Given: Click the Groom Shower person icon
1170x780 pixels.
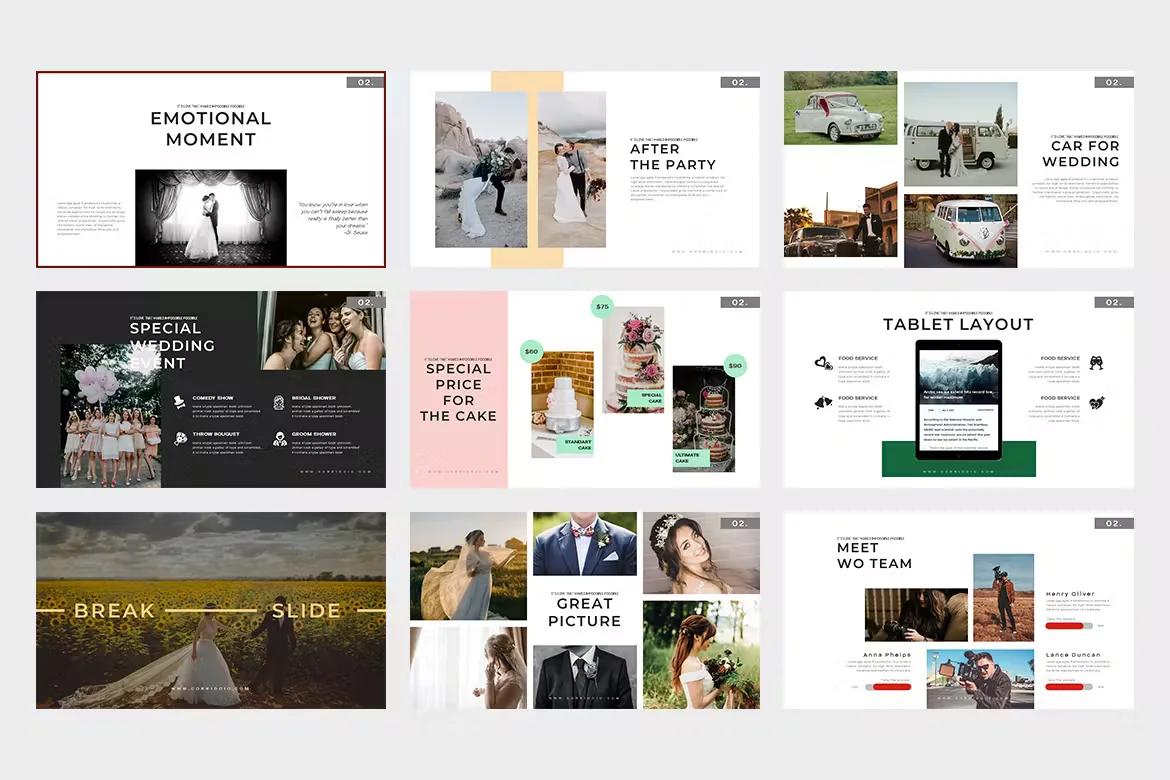Looking at the screenshot, I should (280, 439).
